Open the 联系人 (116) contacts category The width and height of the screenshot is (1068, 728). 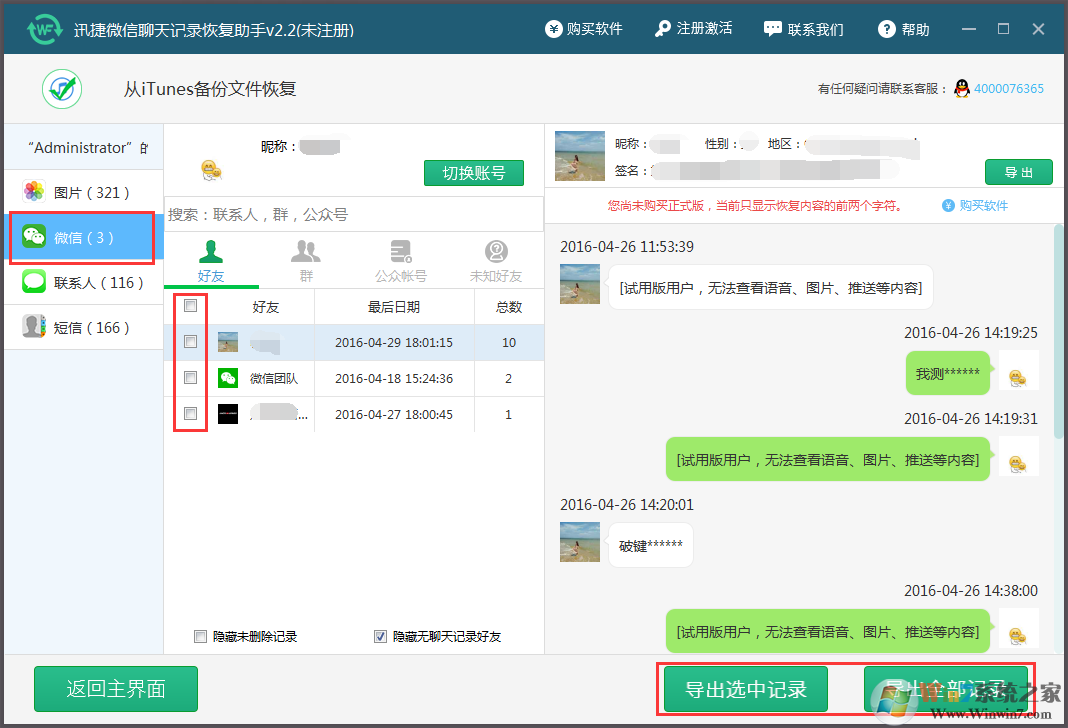pyautogui.click(x=83, y=283)
